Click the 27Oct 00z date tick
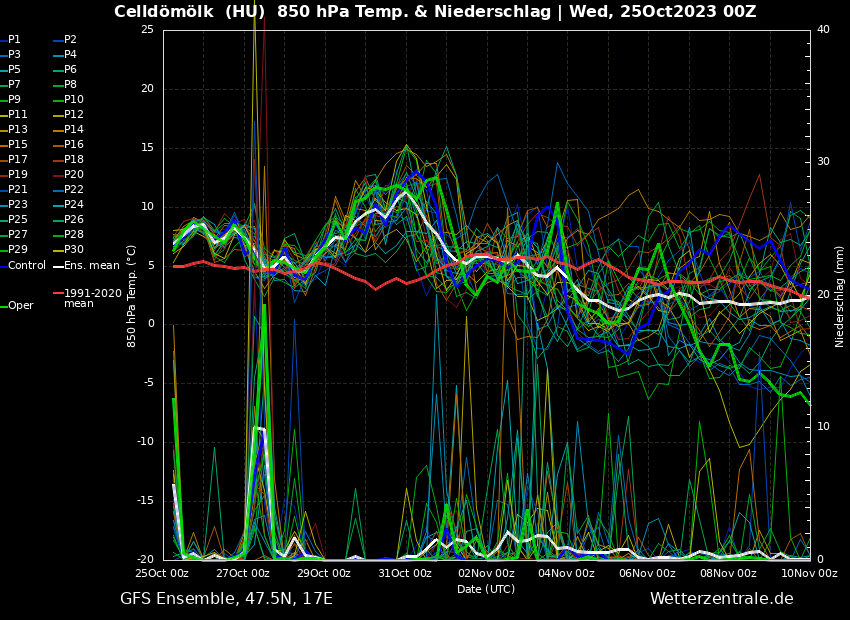This screenshot has width=850, height=620. [x=243, y=574]
